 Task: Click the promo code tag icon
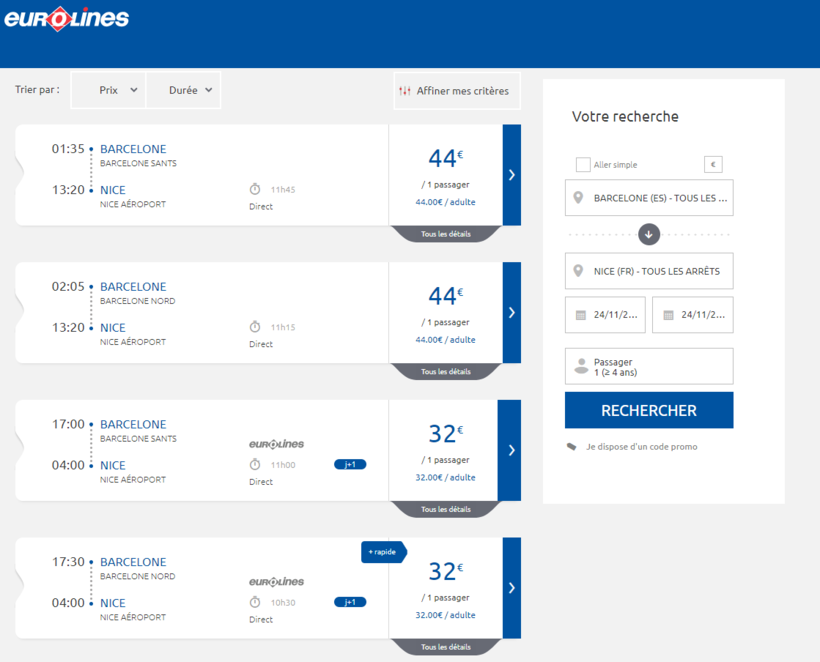point(571,447)
